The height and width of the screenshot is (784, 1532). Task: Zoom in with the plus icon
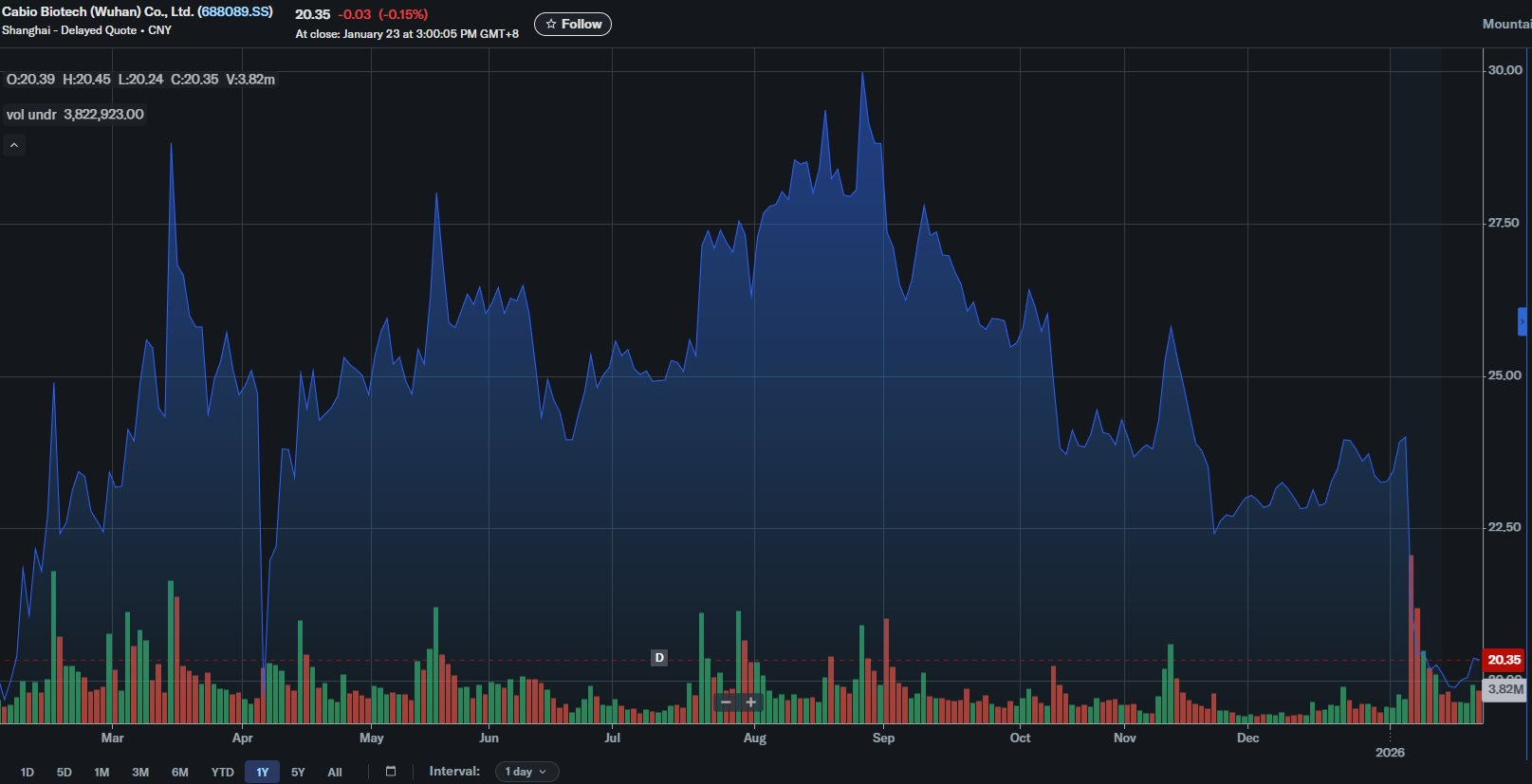coord(751,702)
